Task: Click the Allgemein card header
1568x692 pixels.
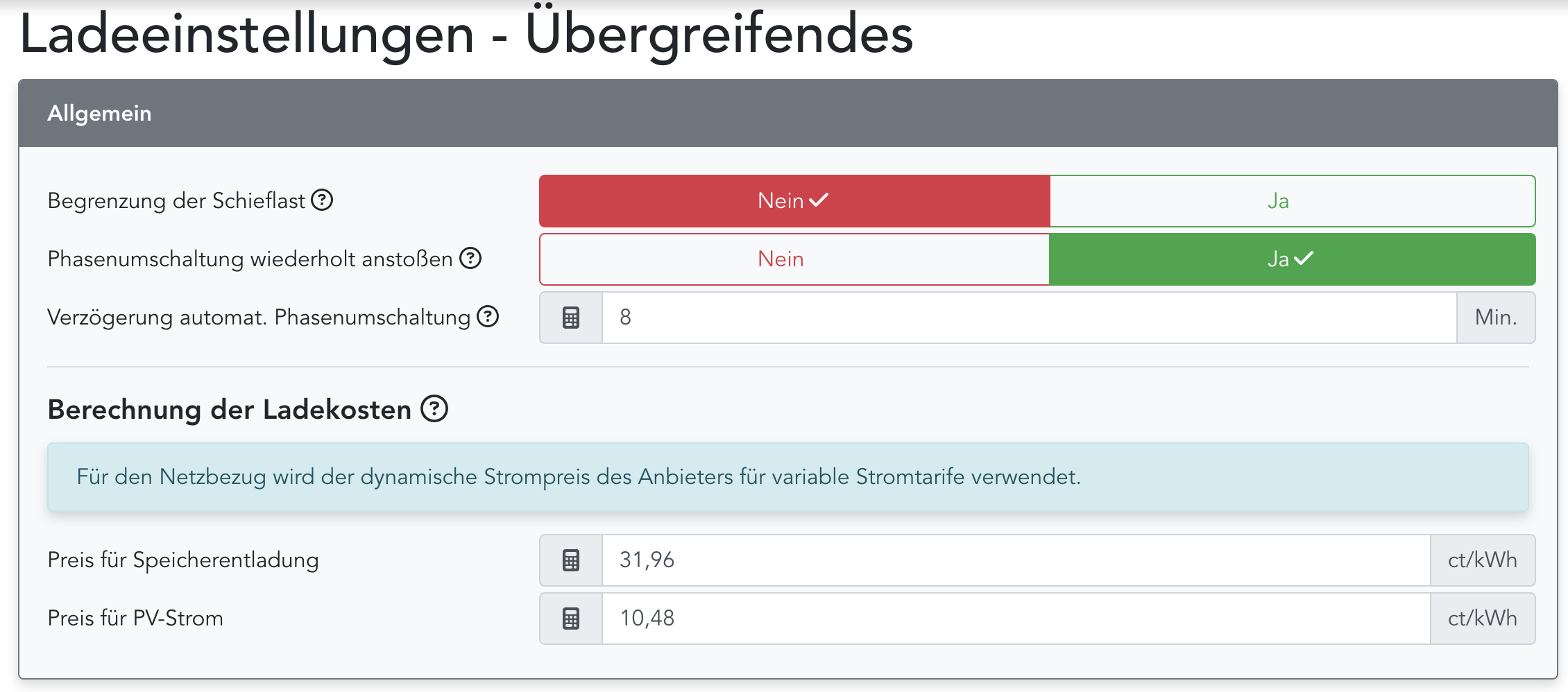Action: 787,113
